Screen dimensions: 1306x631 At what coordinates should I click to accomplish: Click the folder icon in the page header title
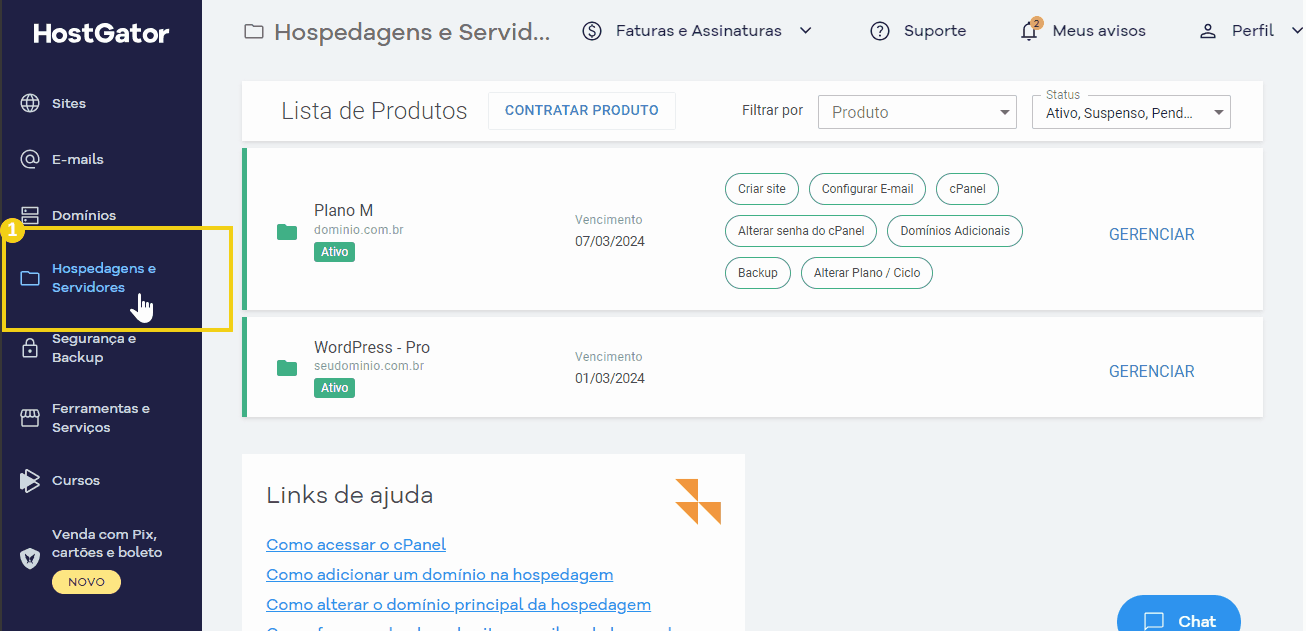coord(254,32)
